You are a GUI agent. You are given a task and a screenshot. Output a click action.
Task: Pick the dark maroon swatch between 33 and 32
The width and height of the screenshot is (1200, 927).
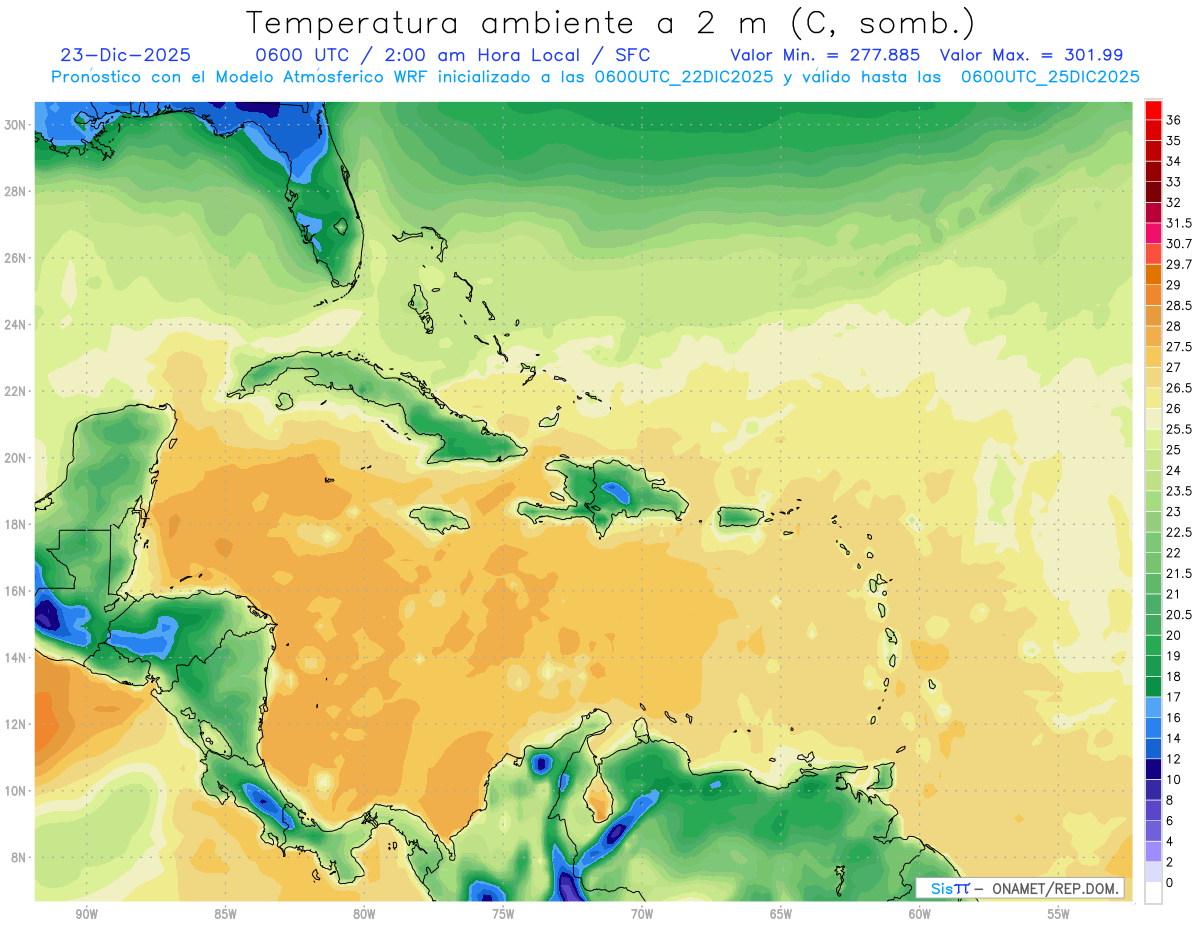(1153, 192)
